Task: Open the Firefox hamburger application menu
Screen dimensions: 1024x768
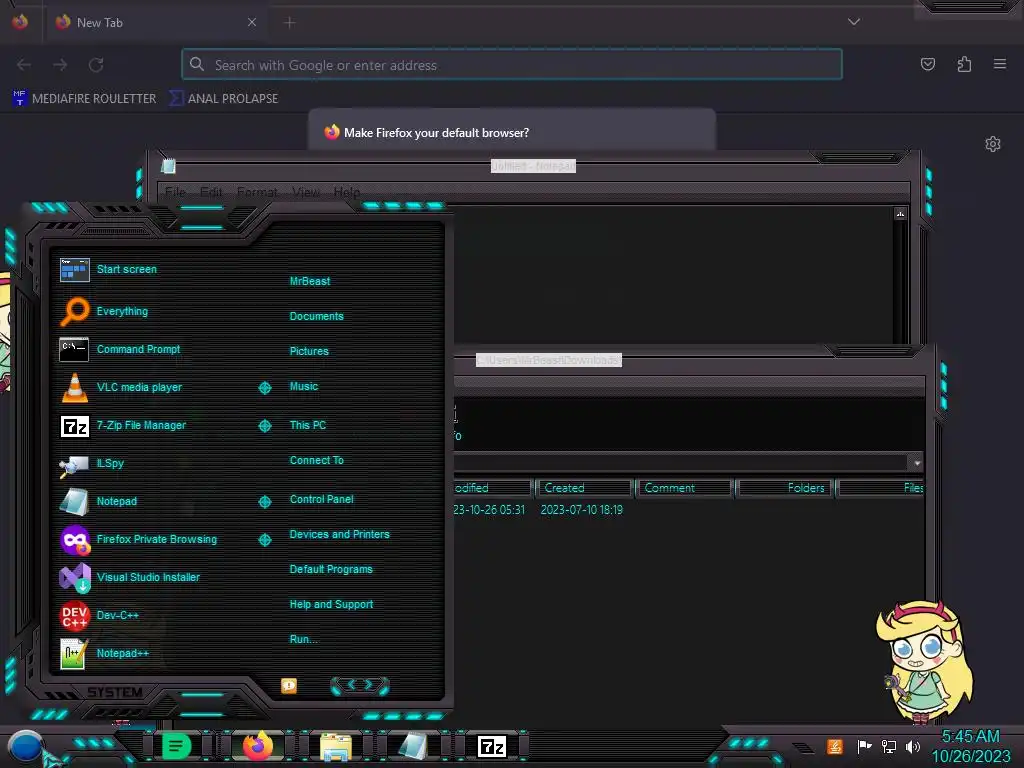Action: (1000, 64)
